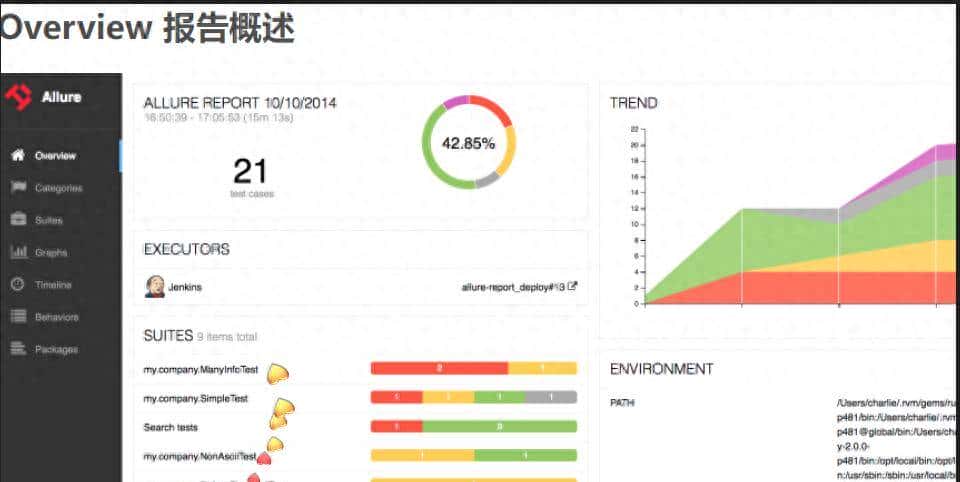Open my.company.SimpleTest suite
Screen dimensions: 960x482
click(196, 399)
